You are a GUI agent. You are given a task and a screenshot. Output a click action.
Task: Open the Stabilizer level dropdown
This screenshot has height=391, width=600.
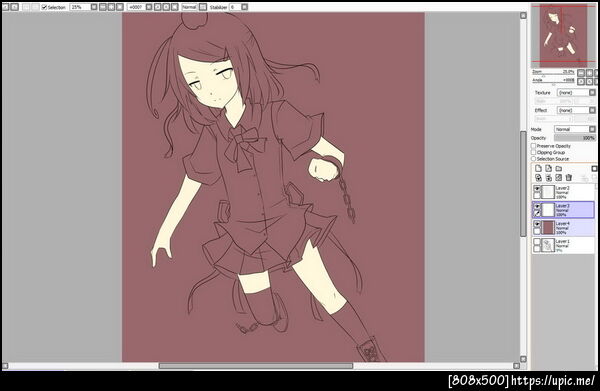click(x=245, y=7)
